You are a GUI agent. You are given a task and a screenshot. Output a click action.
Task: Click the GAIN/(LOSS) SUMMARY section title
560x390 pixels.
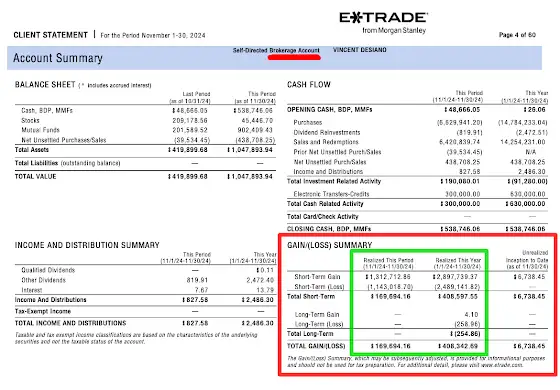coord(330,245)
